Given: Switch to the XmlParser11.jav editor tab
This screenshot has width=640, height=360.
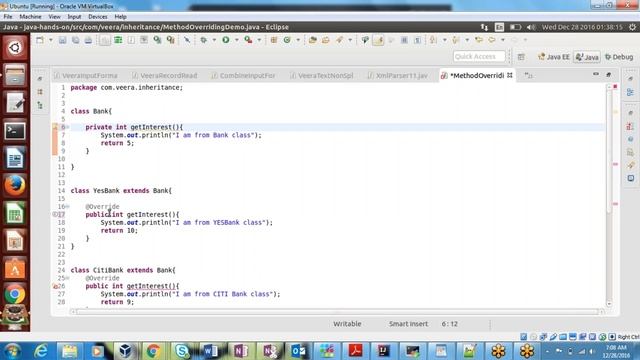Looking at the screenshot, I should click(x=398, y=76).
